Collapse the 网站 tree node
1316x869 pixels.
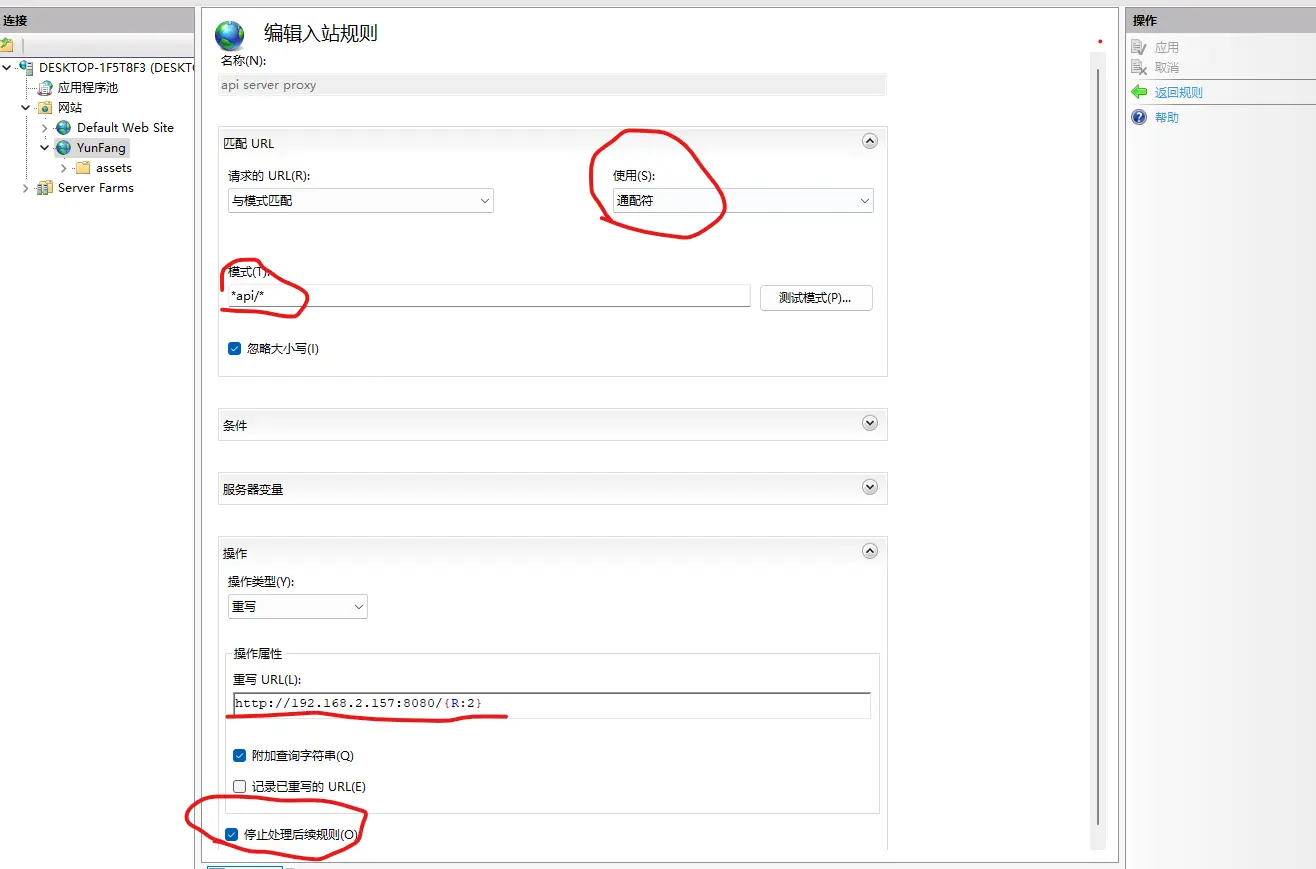coord(26,108)
